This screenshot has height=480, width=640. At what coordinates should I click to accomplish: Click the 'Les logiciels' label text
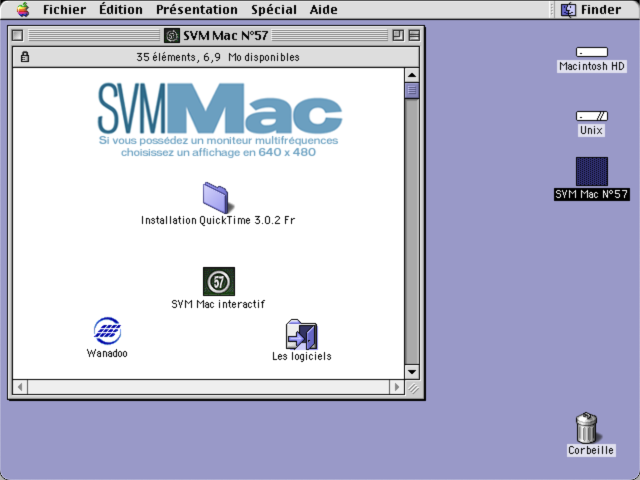(x=302, y=356)
